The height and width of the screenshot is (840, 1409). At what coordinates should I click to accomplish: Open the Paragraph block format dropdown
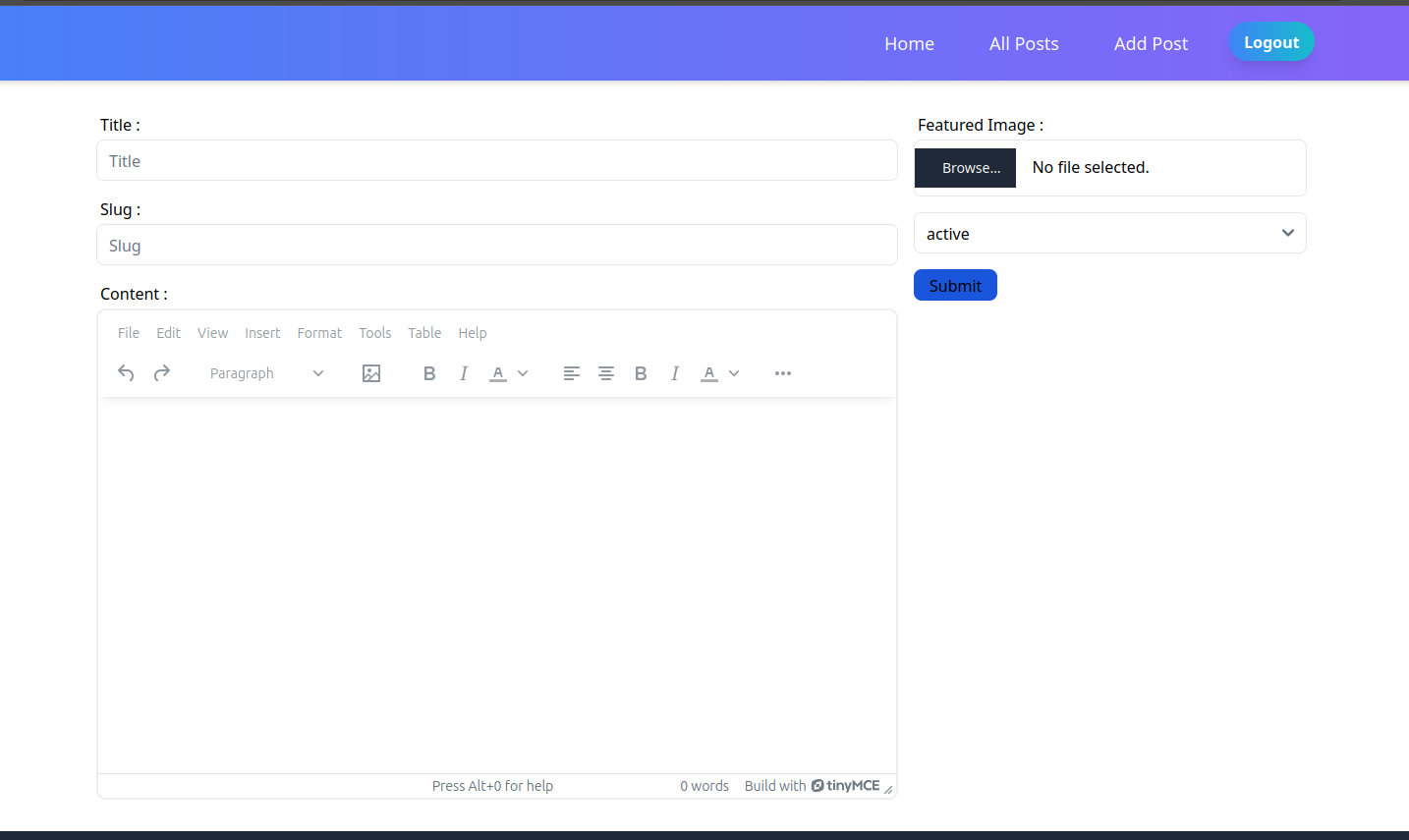click(x=266, y=373)
